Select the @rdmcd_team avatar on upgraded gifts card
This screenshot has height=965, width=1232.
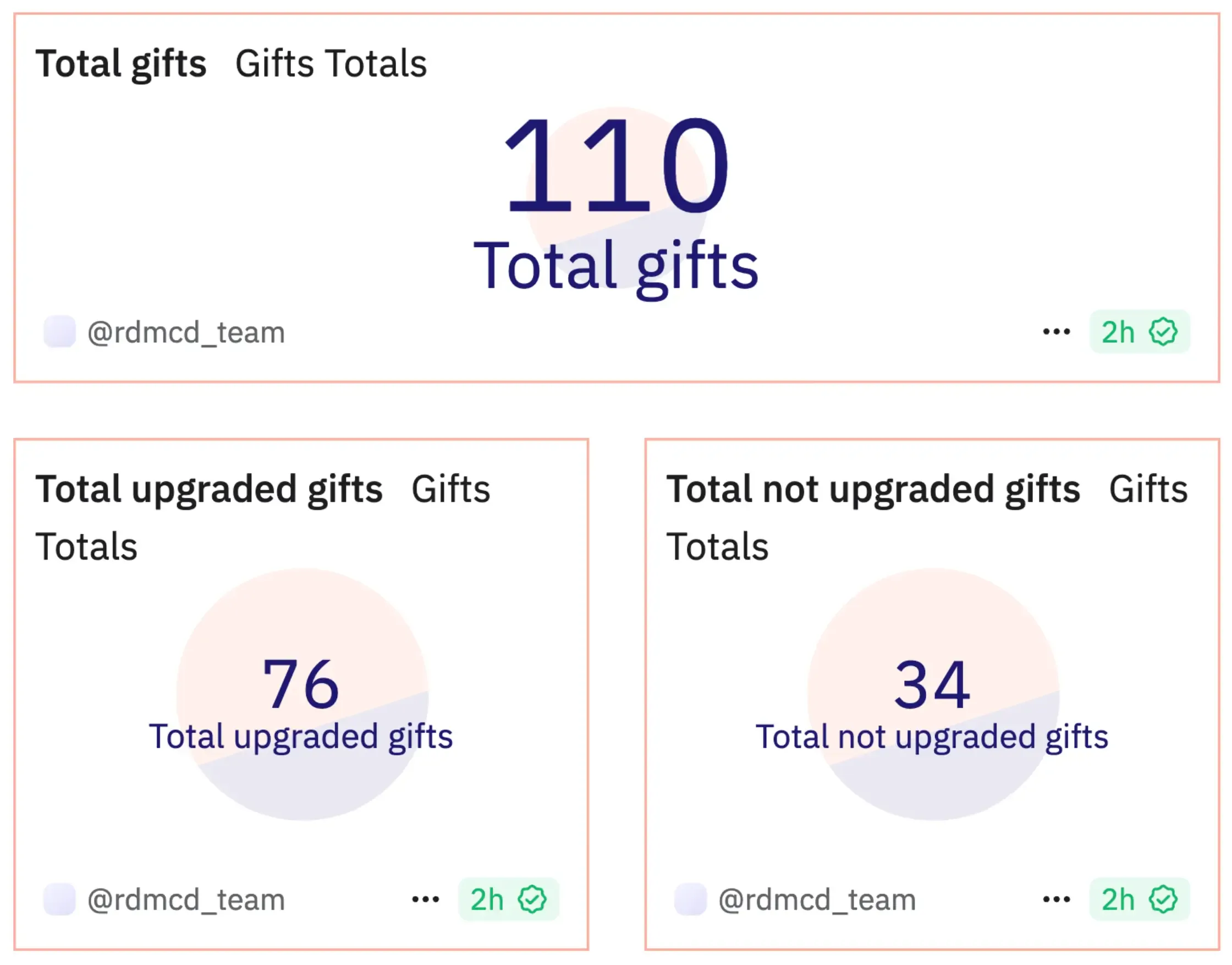(59, 900)
